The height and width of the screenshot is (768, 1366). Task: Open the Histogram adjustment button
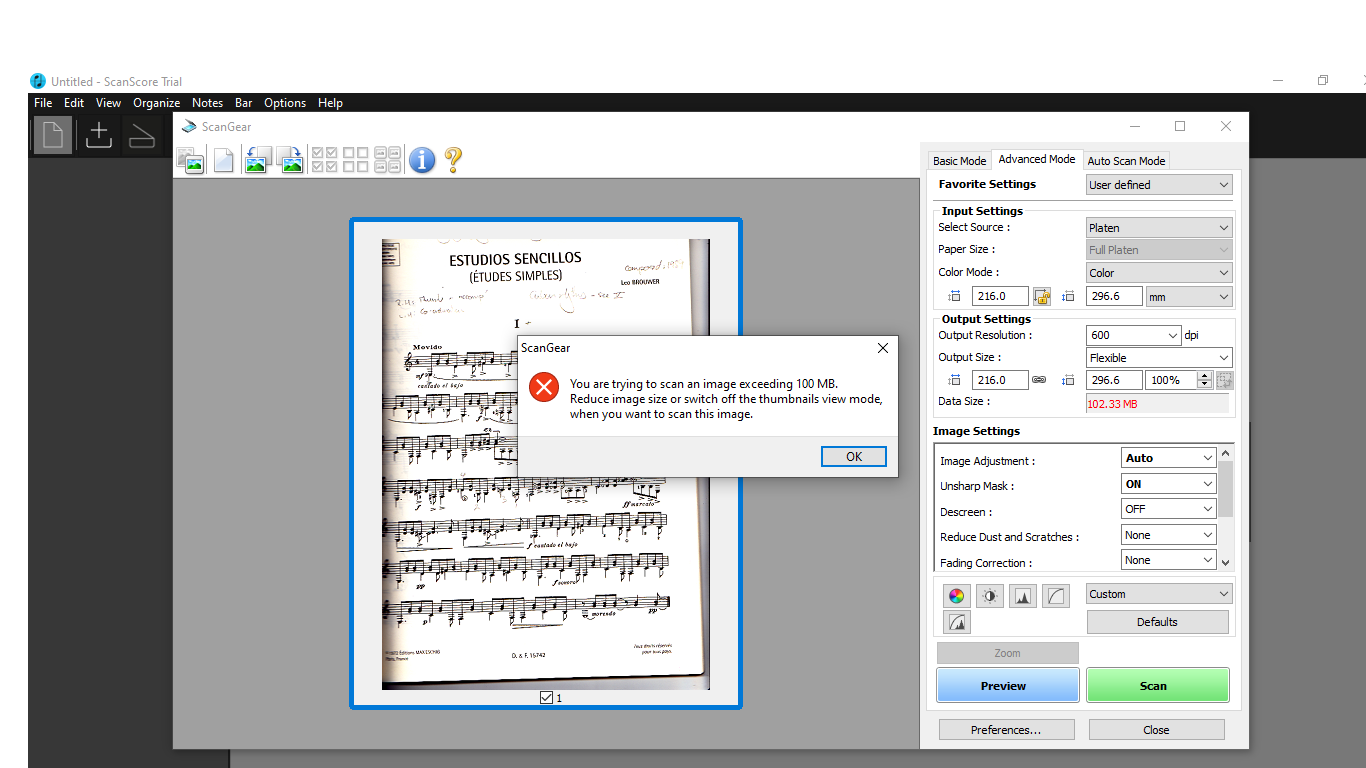1023,596
